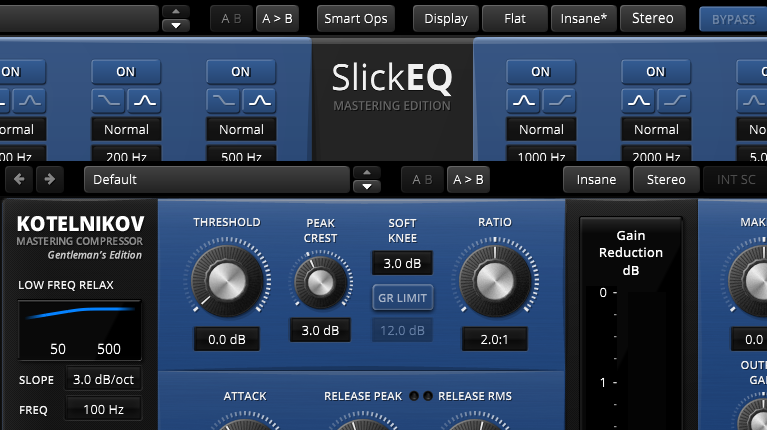The height and width of the screenshot is (430, 767).
Task: Open Normal mode dropdown for 2000 Hz band
Action: point(656,129)
